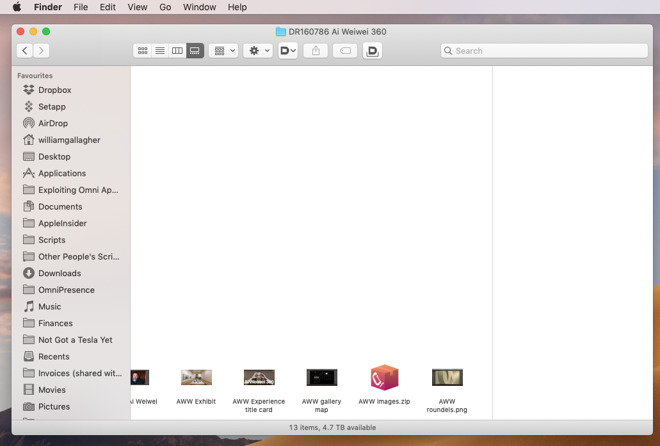Click the Share toolbar button
Viewport: 660px width, 446px height.
coord(316,51)
